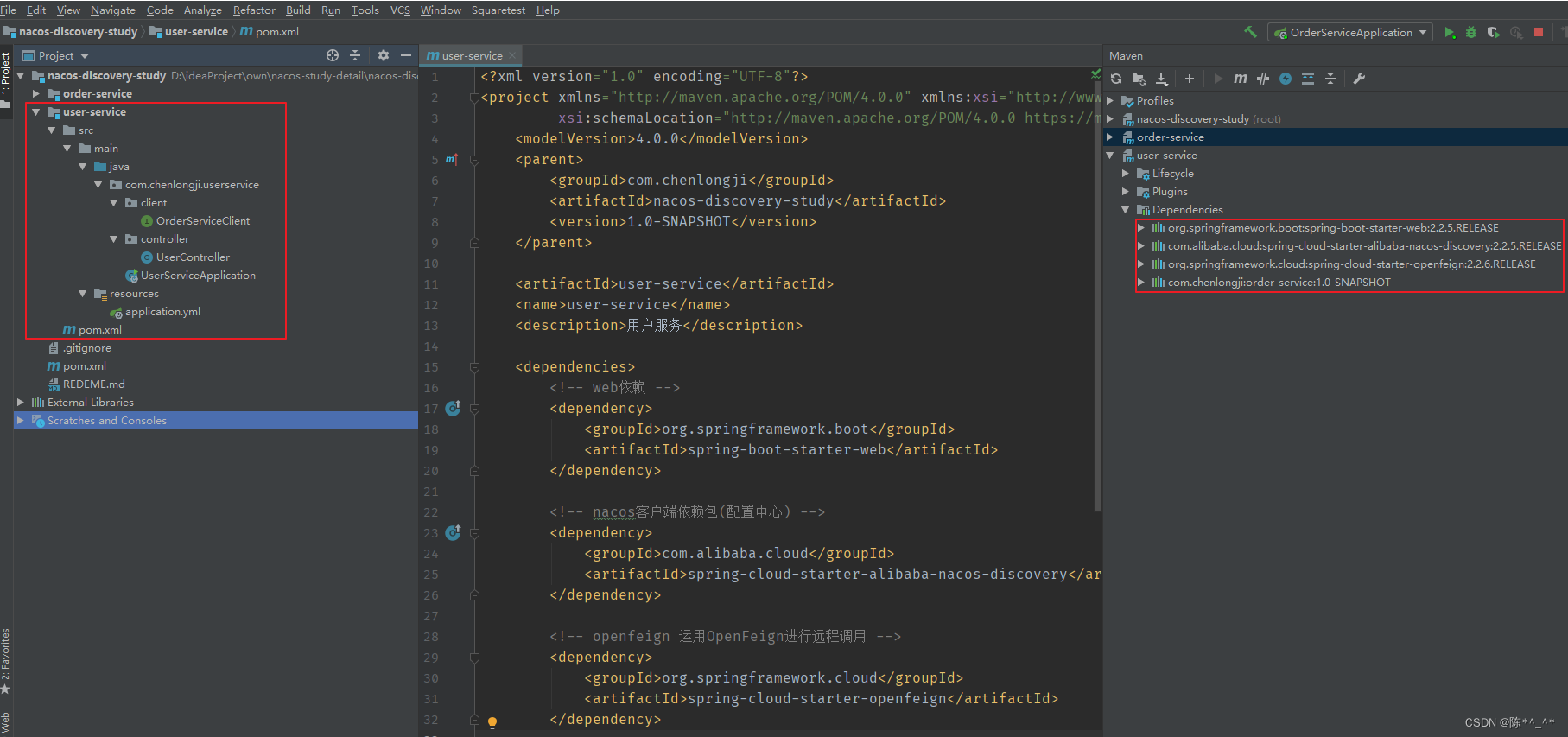Click the pom.xml breadcrumb in navigation bar
The image size is (1568, 737).
[270, 31]
